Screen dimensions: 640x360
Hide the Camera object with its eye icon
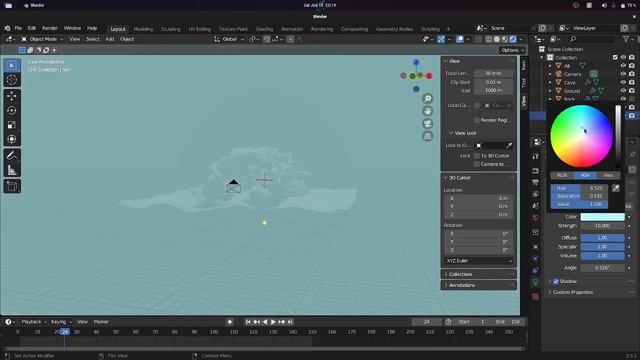623,74
